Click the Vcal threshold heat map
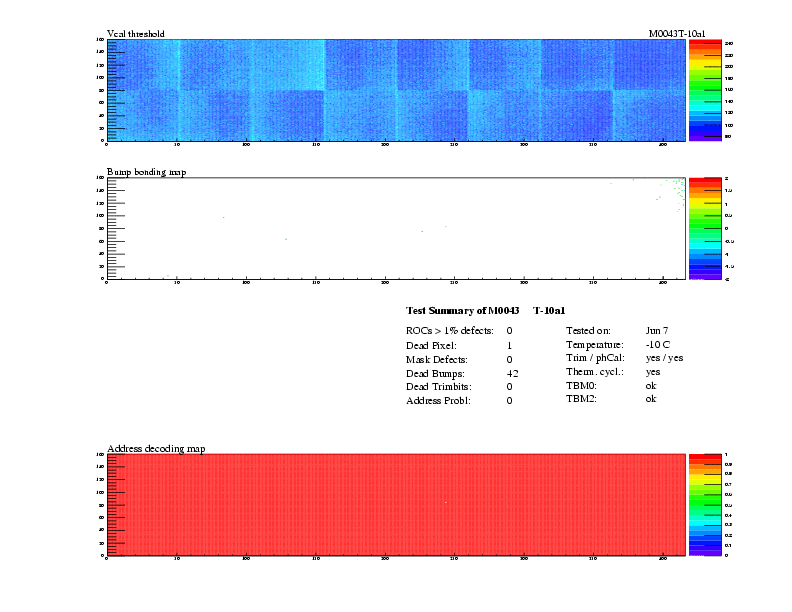This screenshot has width=792, height=612. [396, 90]
